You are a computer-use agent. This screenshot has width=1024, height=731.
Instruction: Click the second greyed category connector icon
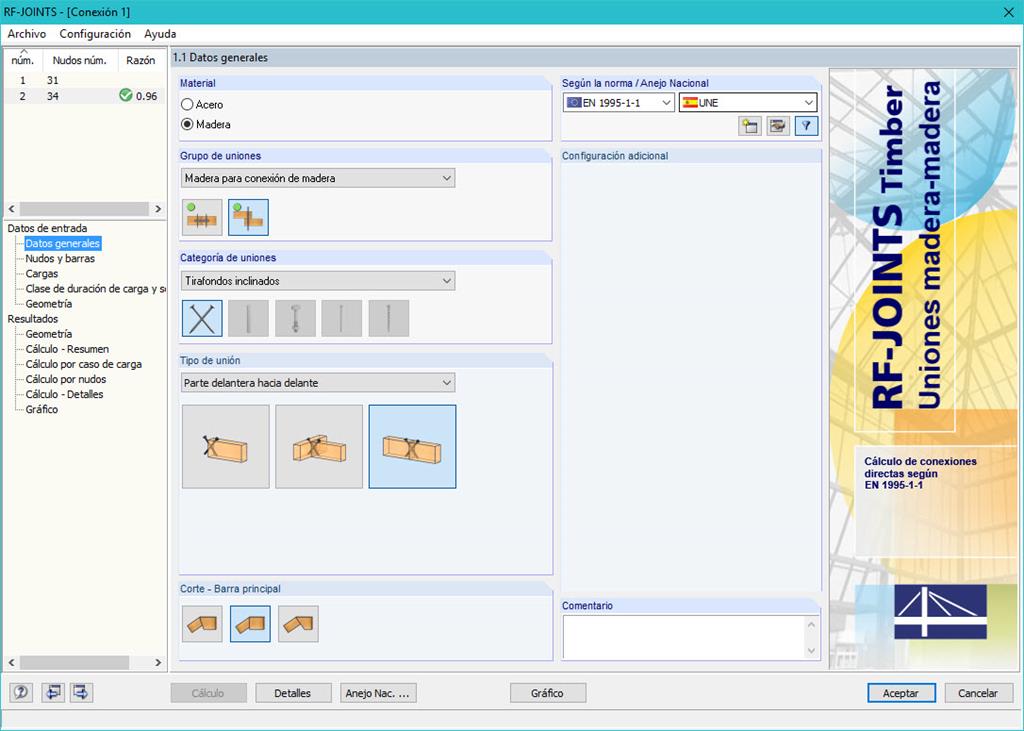(248, 319)
